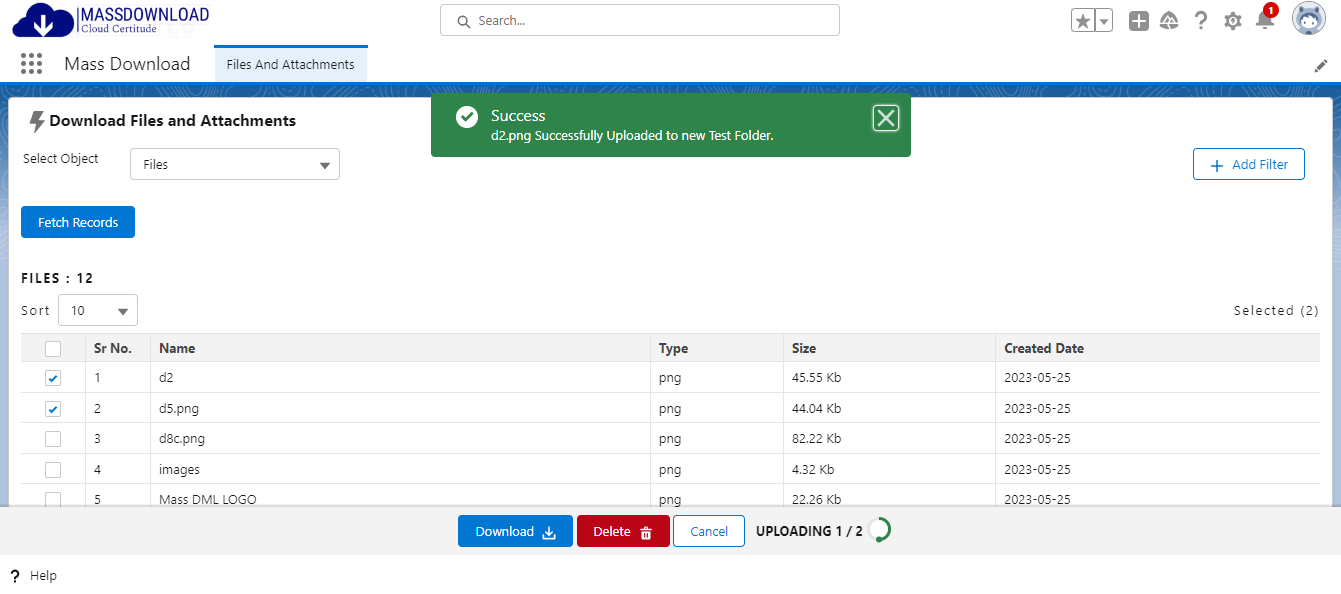Switch to Files And Attachments tab

[x=290, y=65]
